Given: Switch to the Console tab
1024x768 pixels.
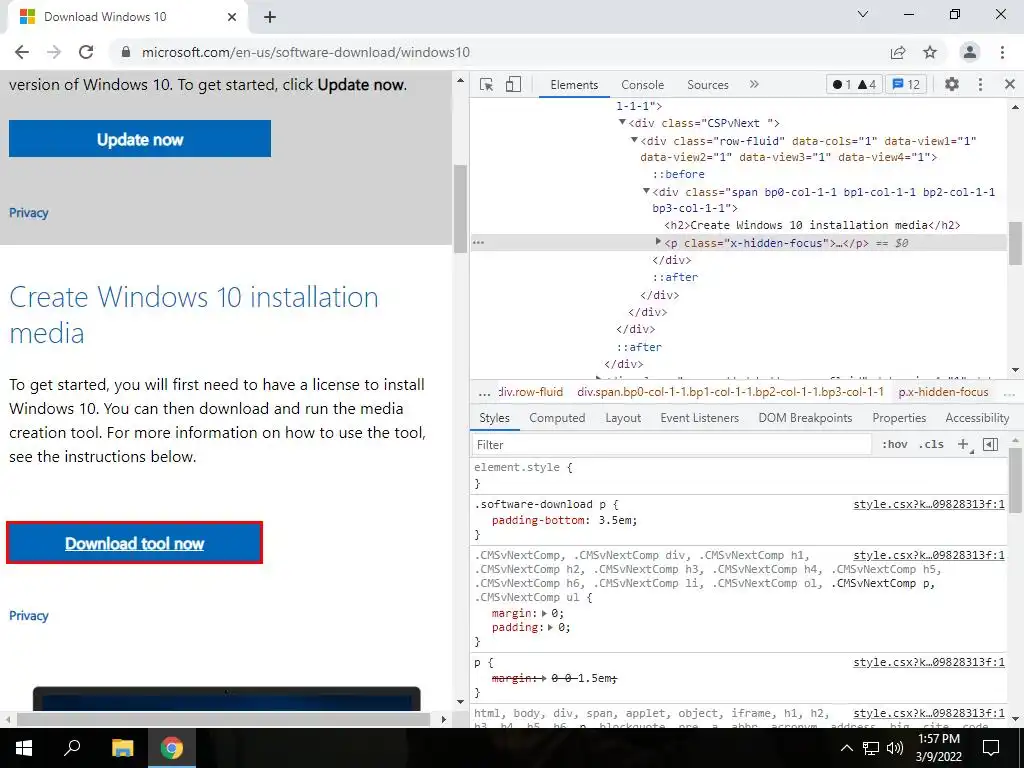Looking at the screenshot, I should click(x=643, y=85).
